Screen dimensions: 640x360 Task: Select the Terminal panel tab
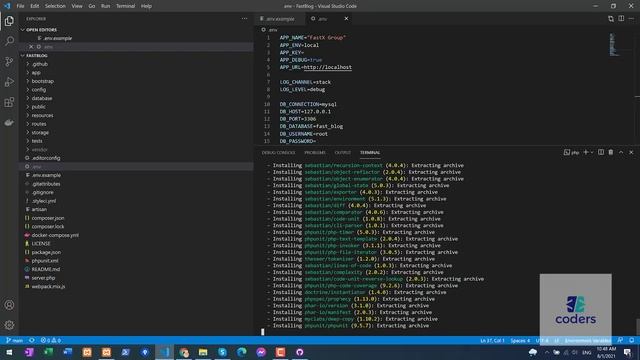(x=370, y=153)
